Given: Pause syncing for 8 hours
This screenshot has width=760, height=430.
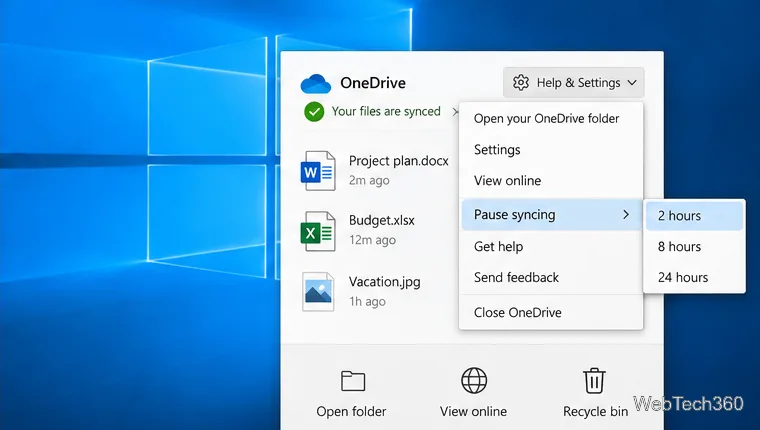Looking at the screenshot, I should 694,247.
